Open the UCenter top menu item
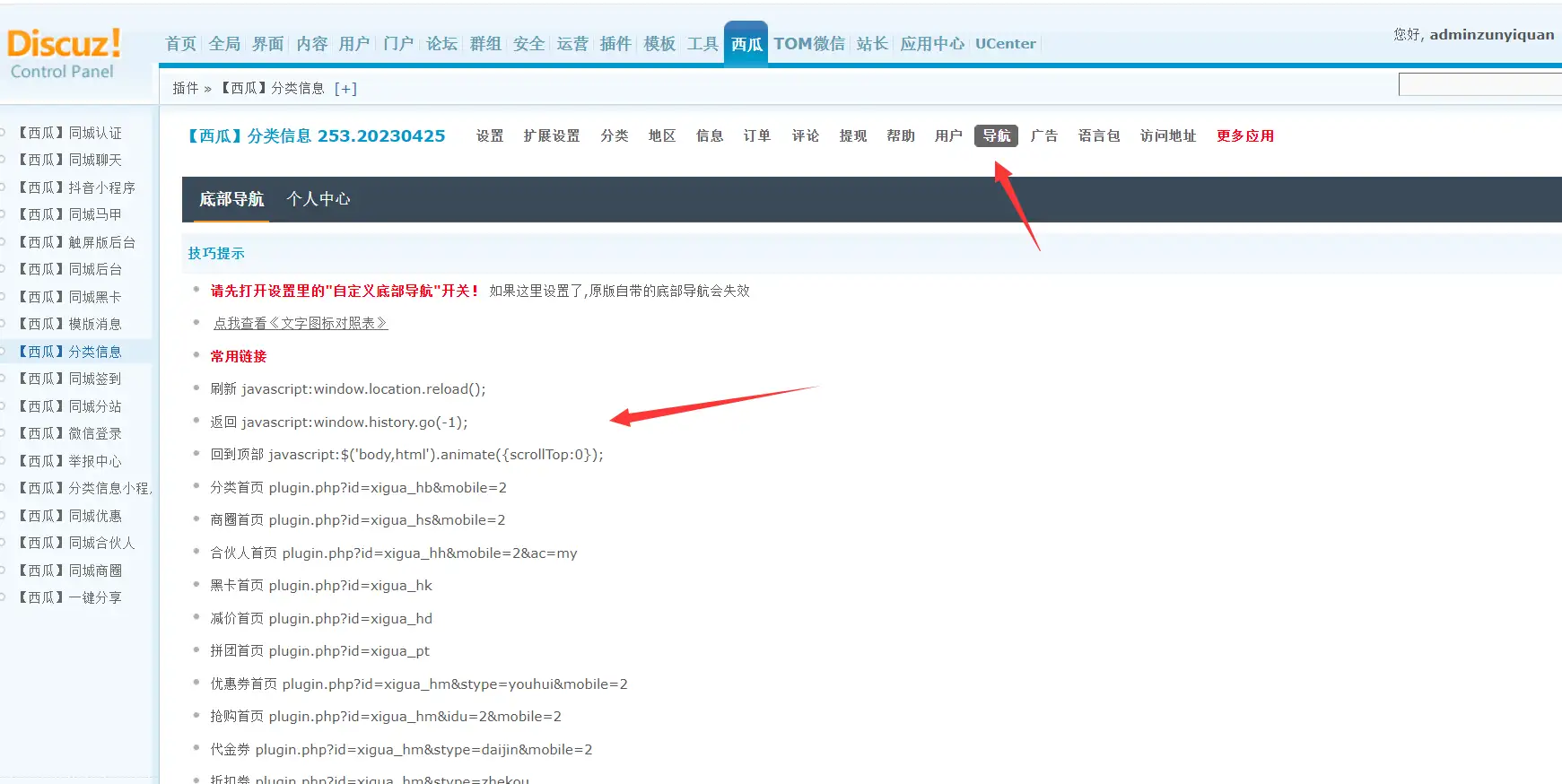 pyautogui.click(x=1005, y=44)
